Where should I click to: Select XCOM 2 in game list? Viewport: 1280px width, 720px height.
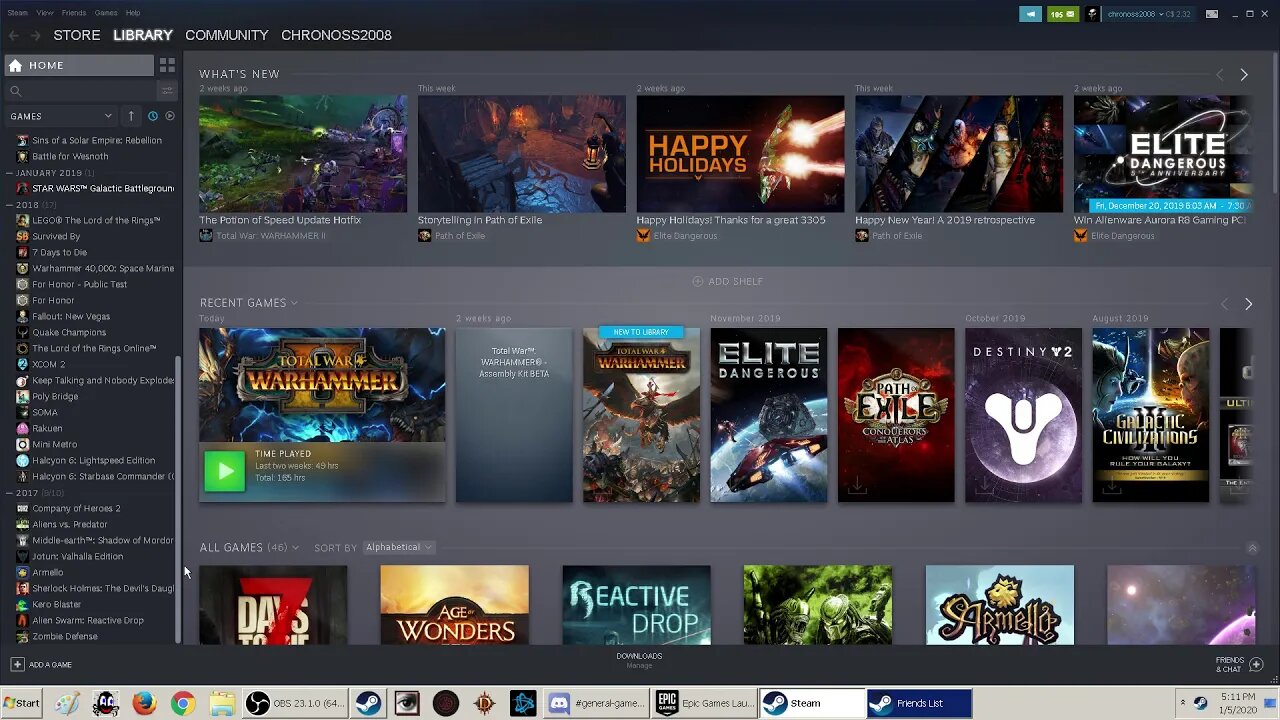[x=48, y=364]
